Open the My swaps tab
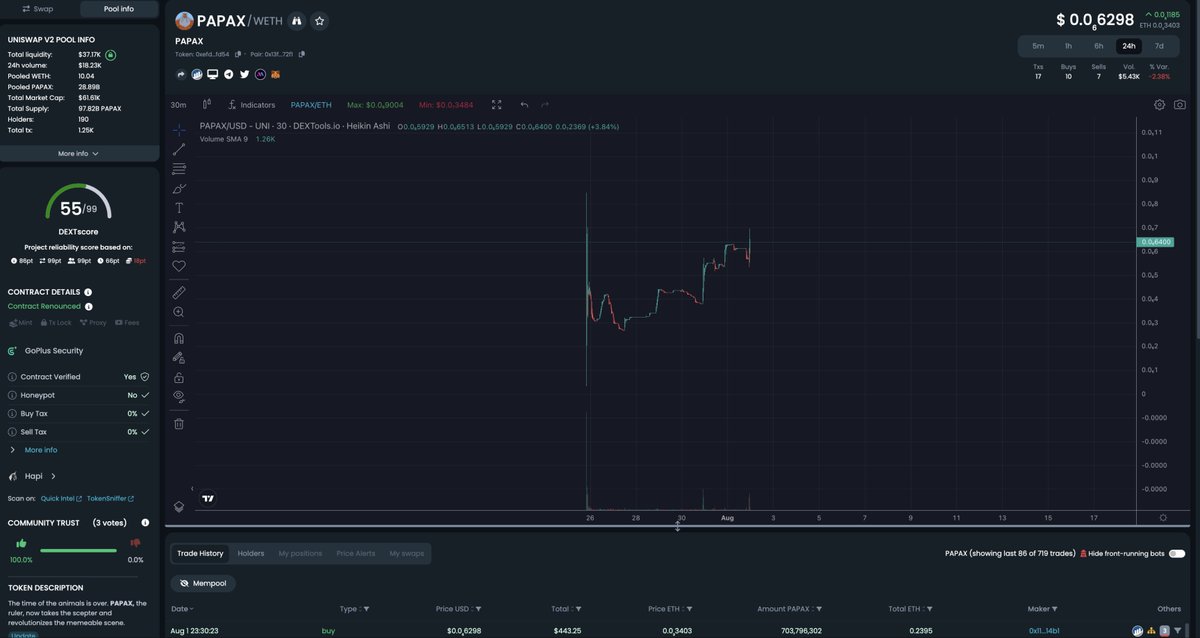Screen dimensions: 1200x638 (406, 553)
